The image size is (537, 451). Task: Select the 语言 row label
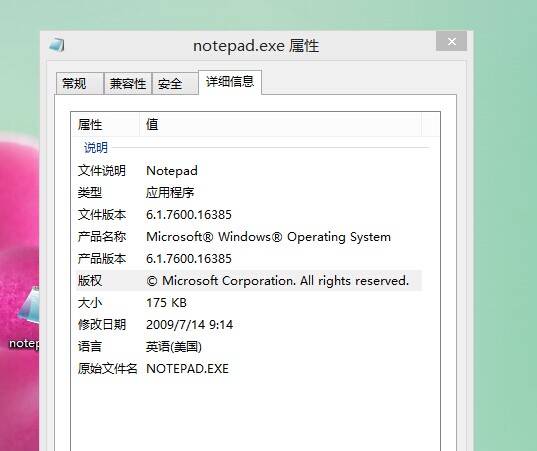(90, 347)
